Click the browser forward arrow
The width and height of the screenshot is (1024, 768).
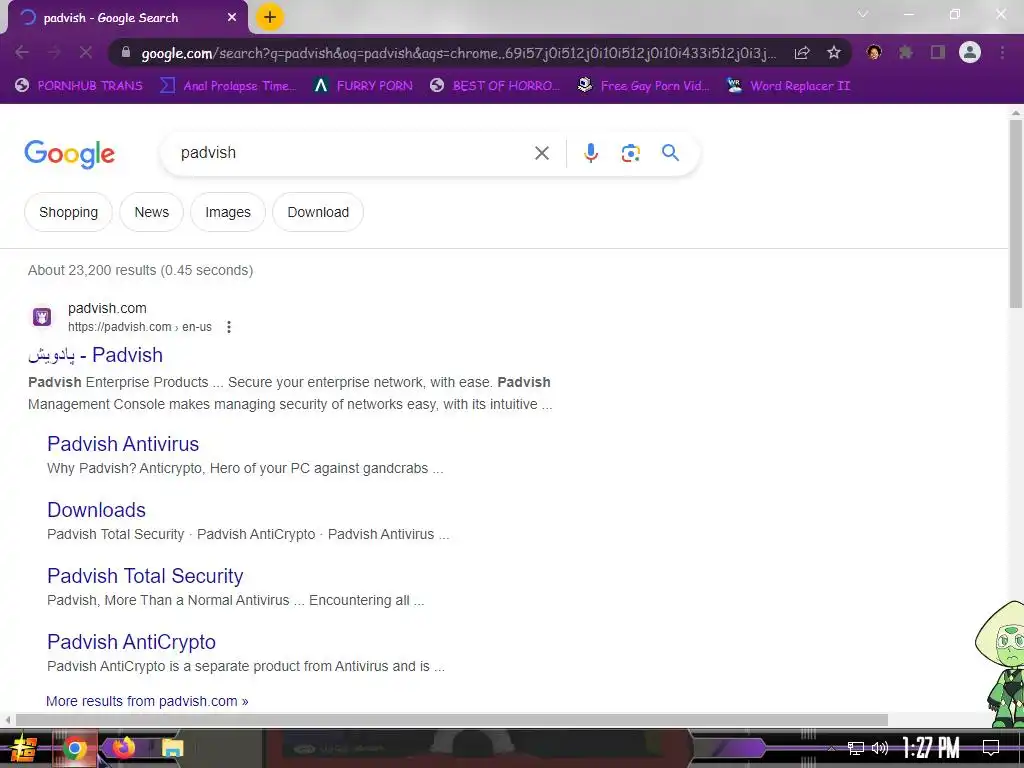(54, 52)
